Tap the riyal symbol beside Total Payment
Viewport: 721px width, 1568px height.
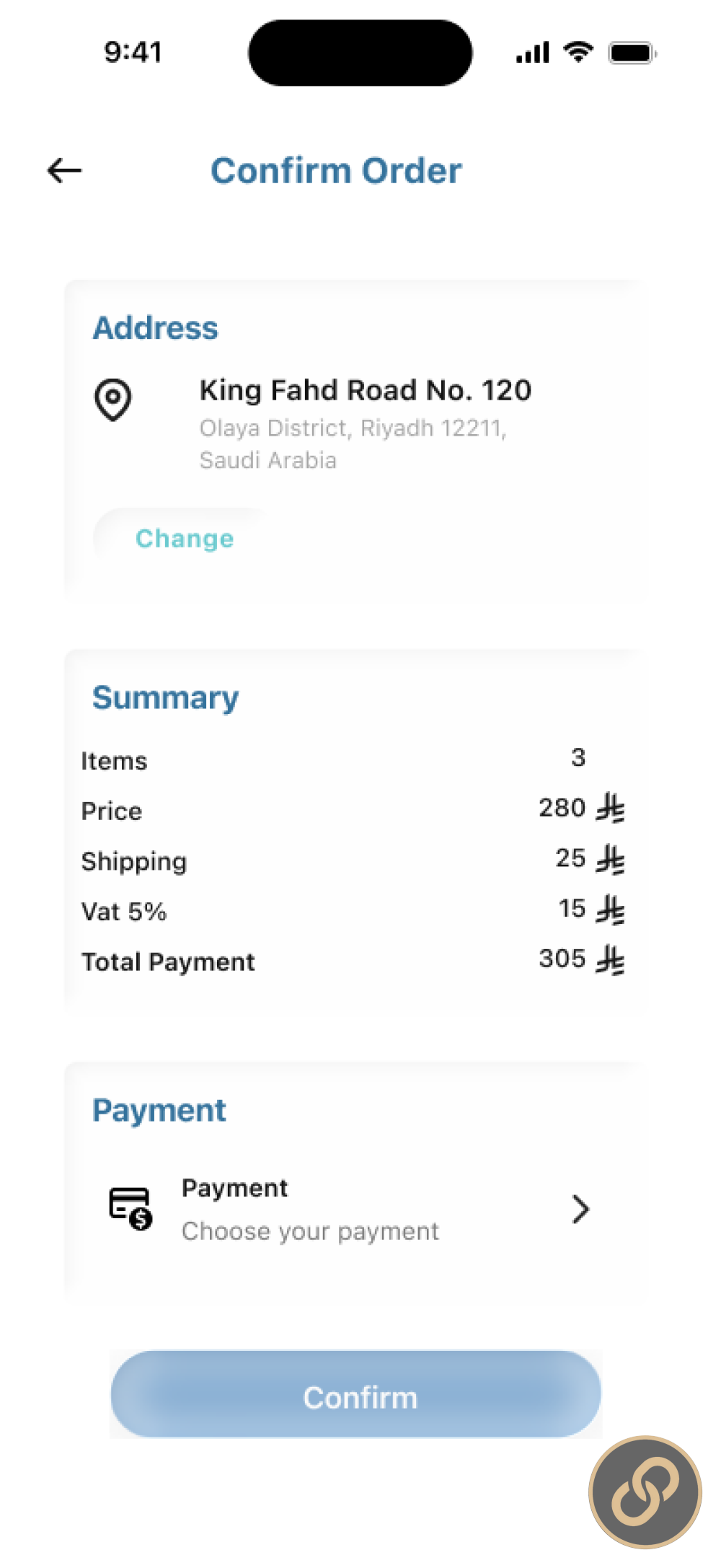click(x=610, y=960)
